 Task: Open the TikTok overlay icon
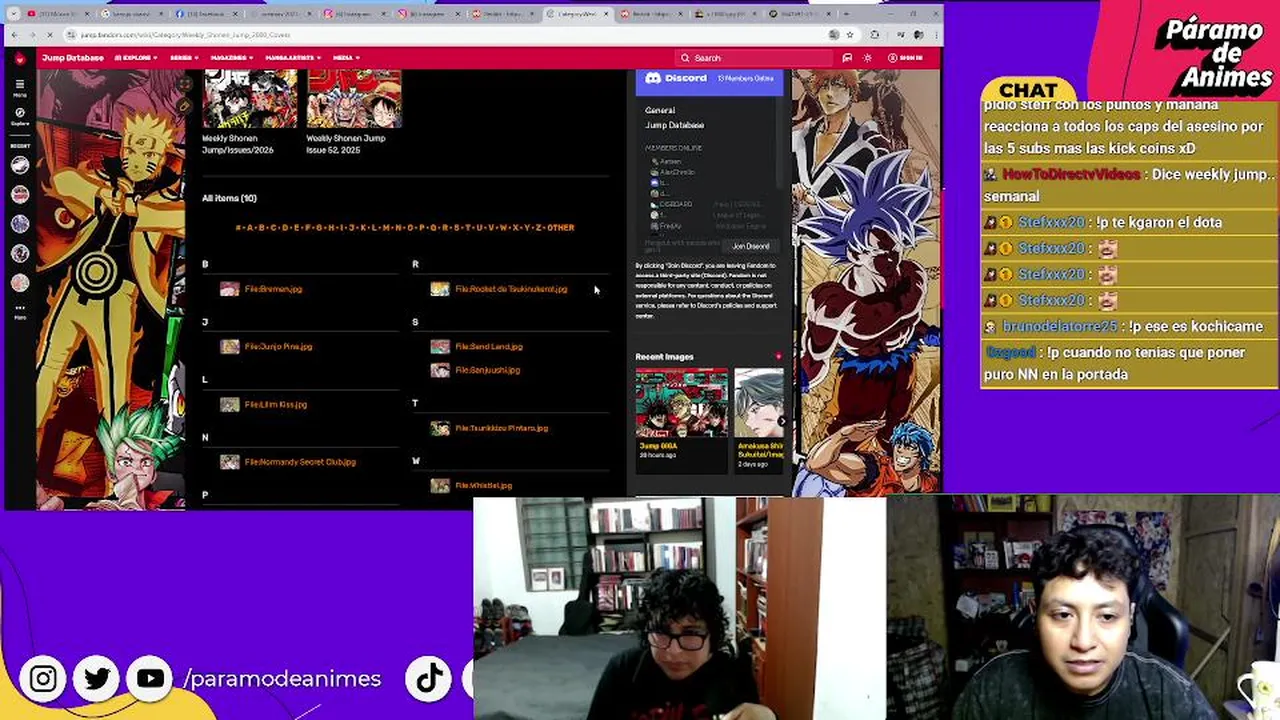tap(430, 679)
